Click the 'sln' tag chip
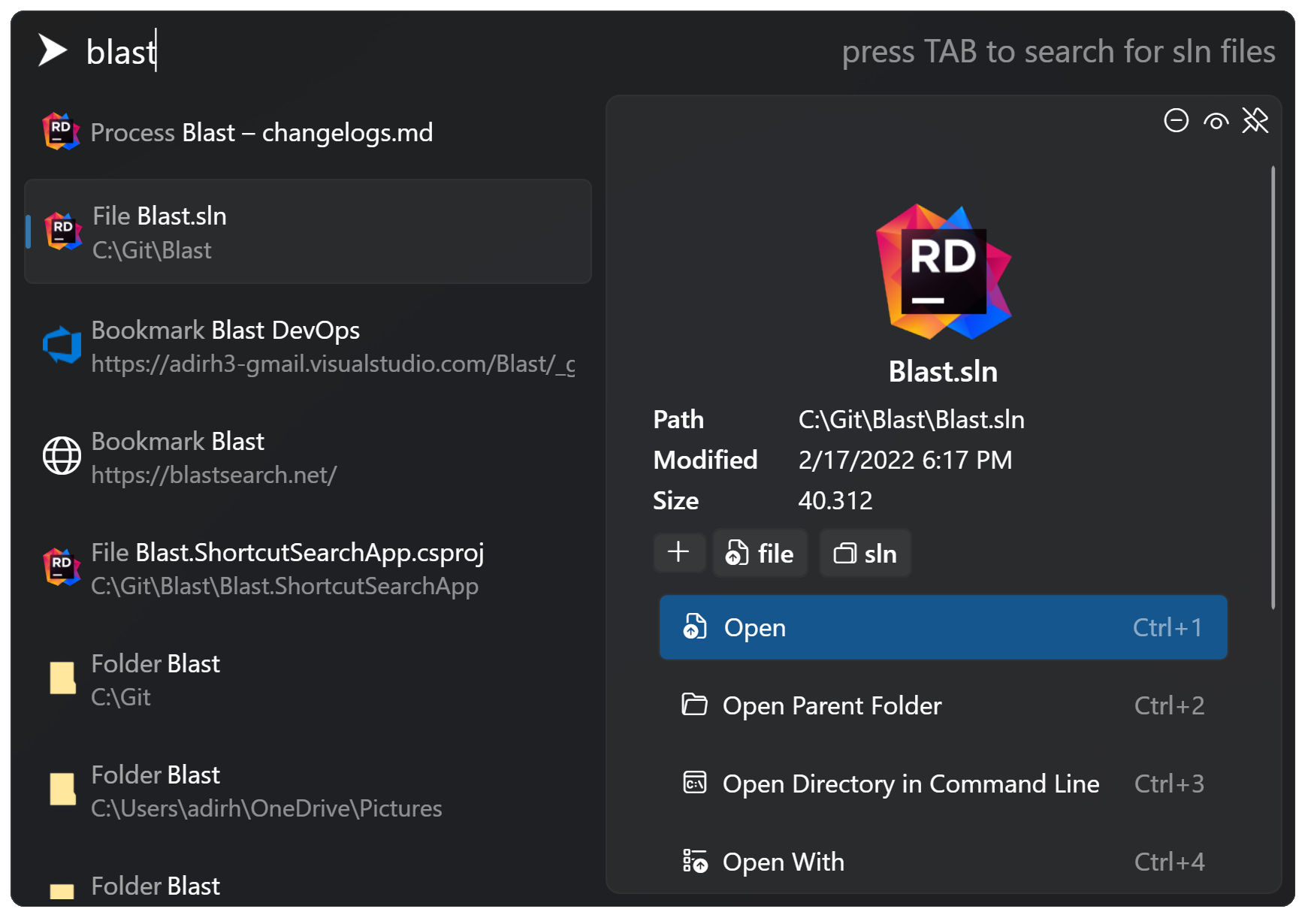1308x924 pixels. pyautogui.click(x=865, y=553)
